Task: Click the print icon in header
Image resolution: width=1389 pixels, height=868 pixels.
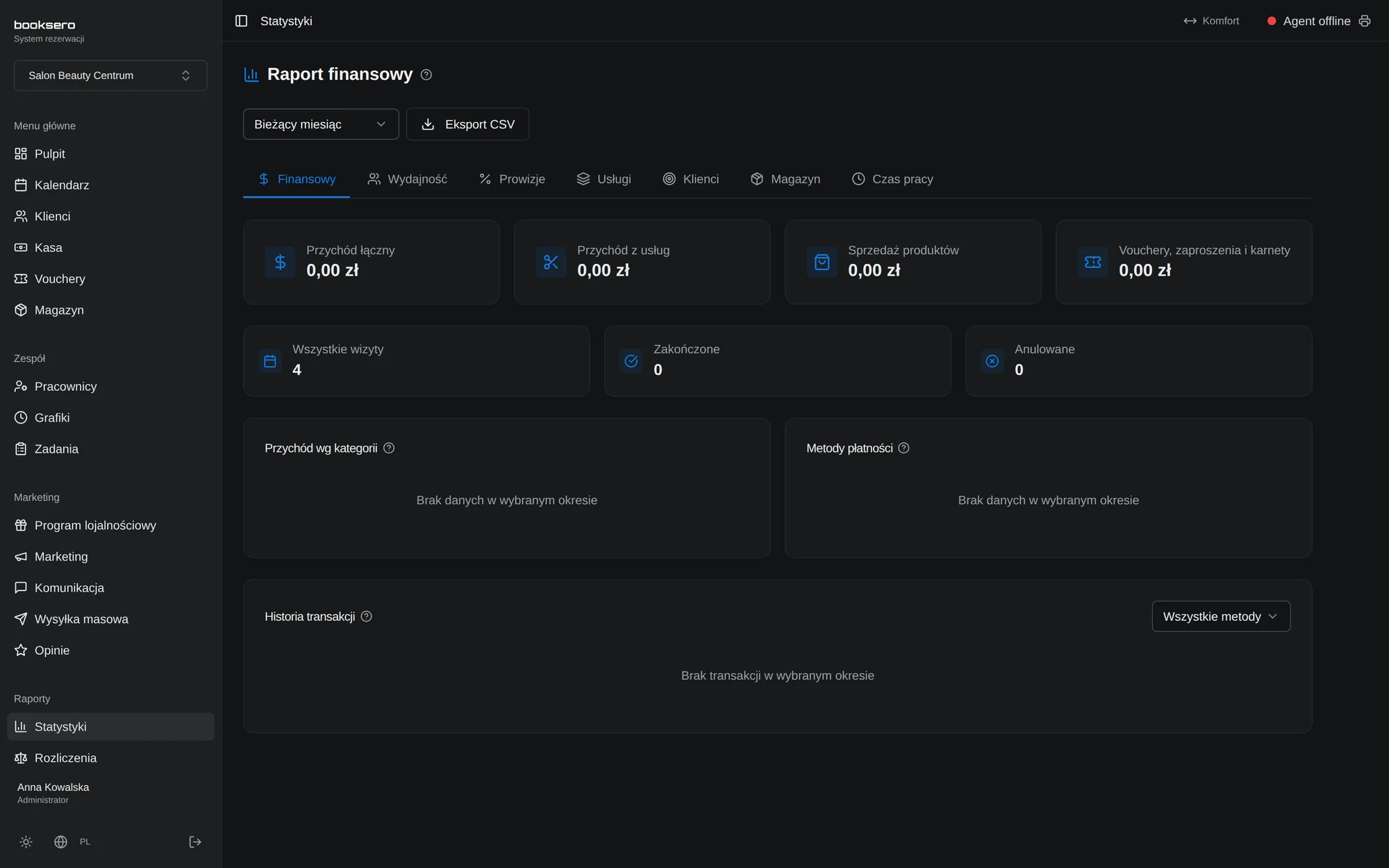Action: point(1364,21)
